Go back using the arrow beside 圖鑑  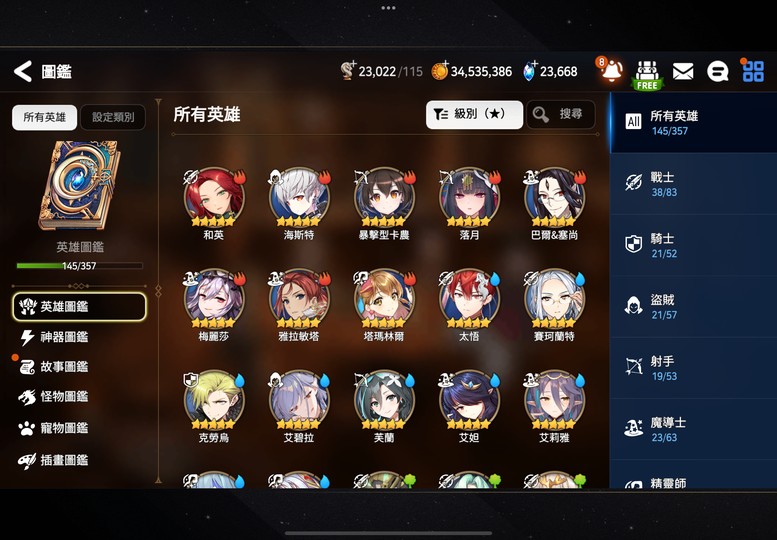[23, 71]
